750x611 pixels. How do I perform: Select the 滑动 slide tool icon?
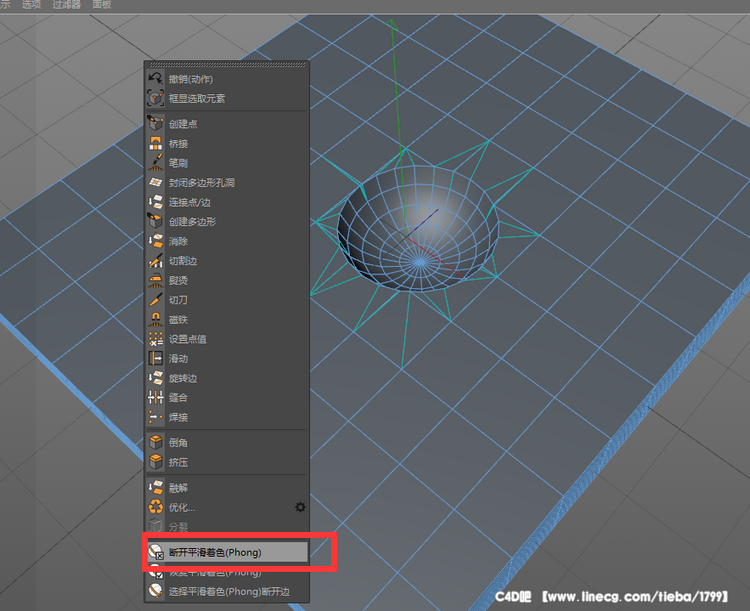[155, 358]
